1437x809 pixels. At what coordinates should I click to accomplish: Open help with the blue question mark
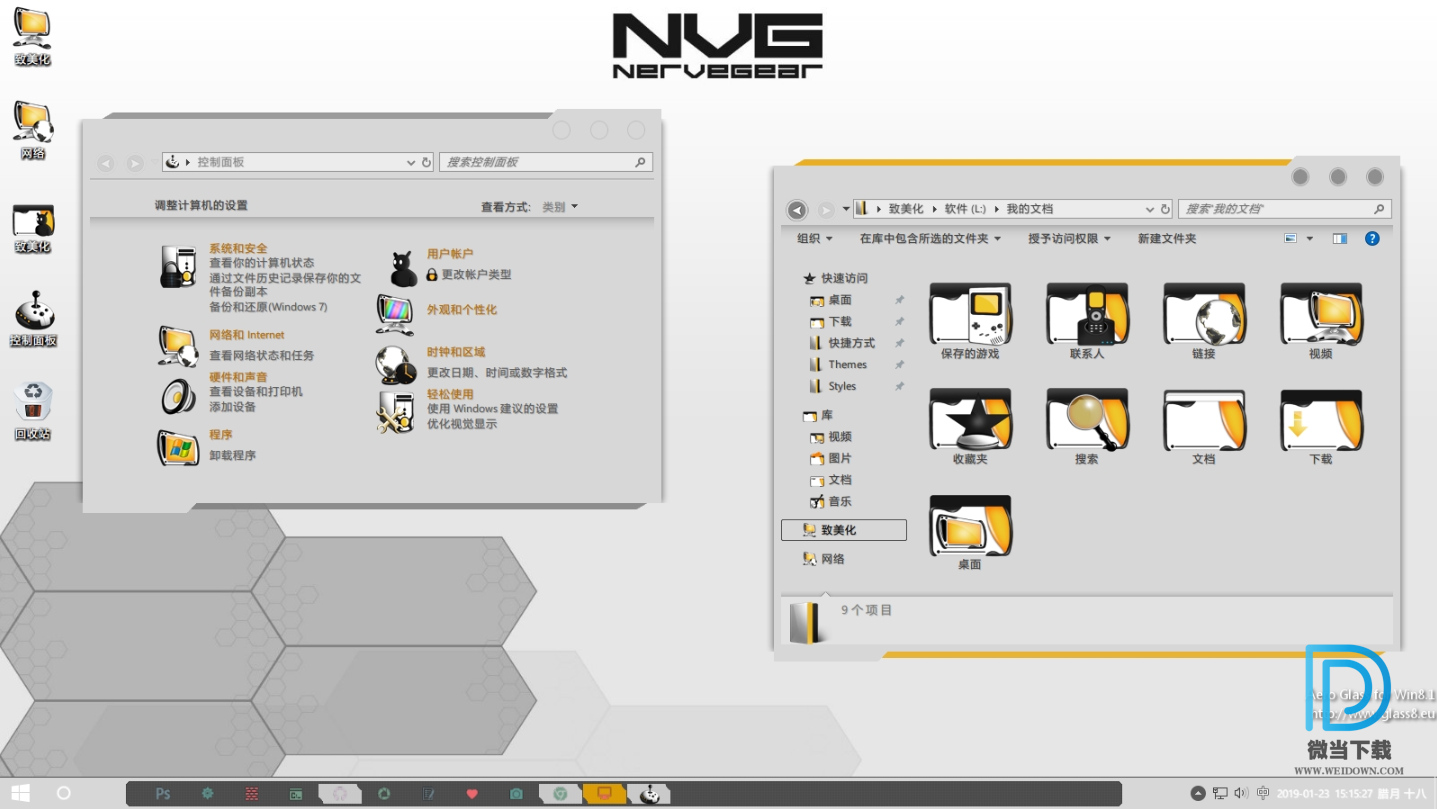[x=1372, y=238]
